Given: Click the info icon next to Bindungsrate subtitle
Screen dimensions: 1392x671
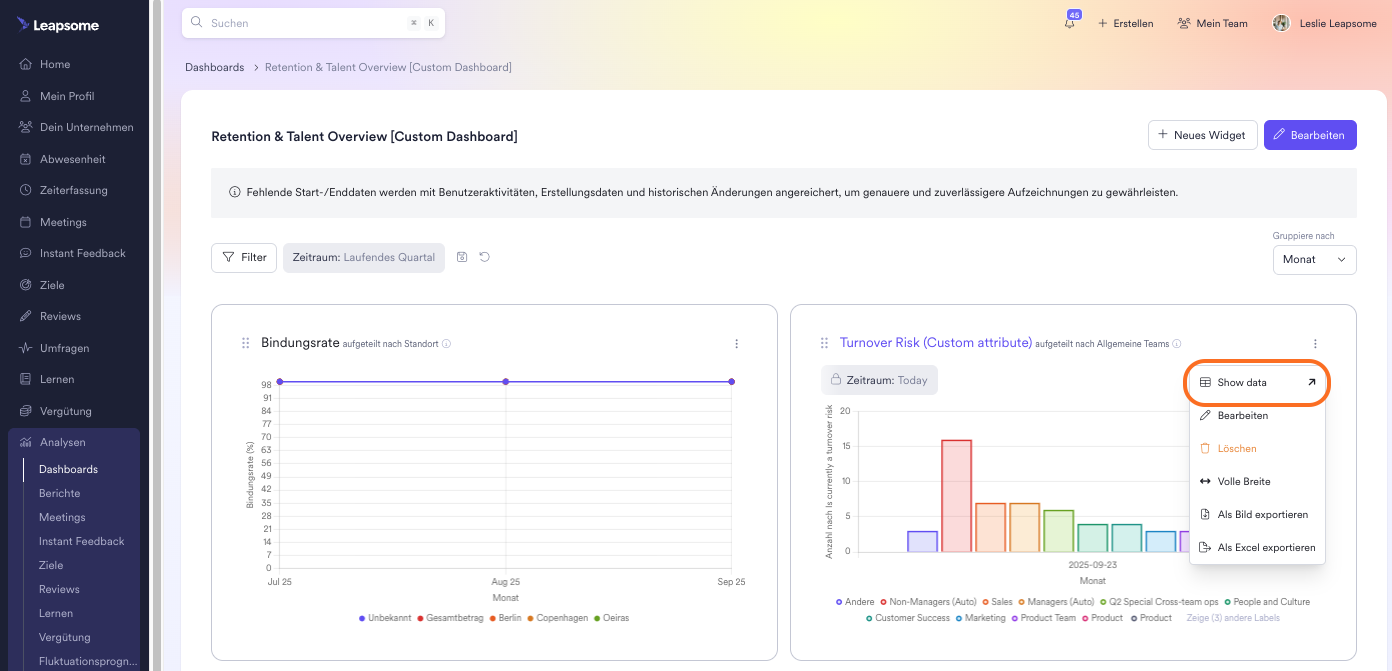Looking at the screenshot, I should 447,344.
